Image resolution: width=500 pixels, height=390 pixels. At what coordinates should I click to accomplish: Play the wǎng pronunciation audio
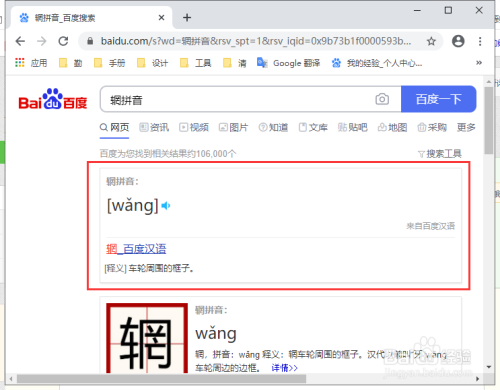166,206
